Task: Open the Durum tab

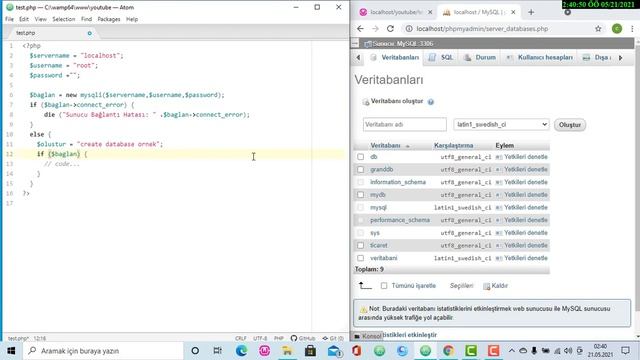Action: pyautogui.click(x=480, y=58)
